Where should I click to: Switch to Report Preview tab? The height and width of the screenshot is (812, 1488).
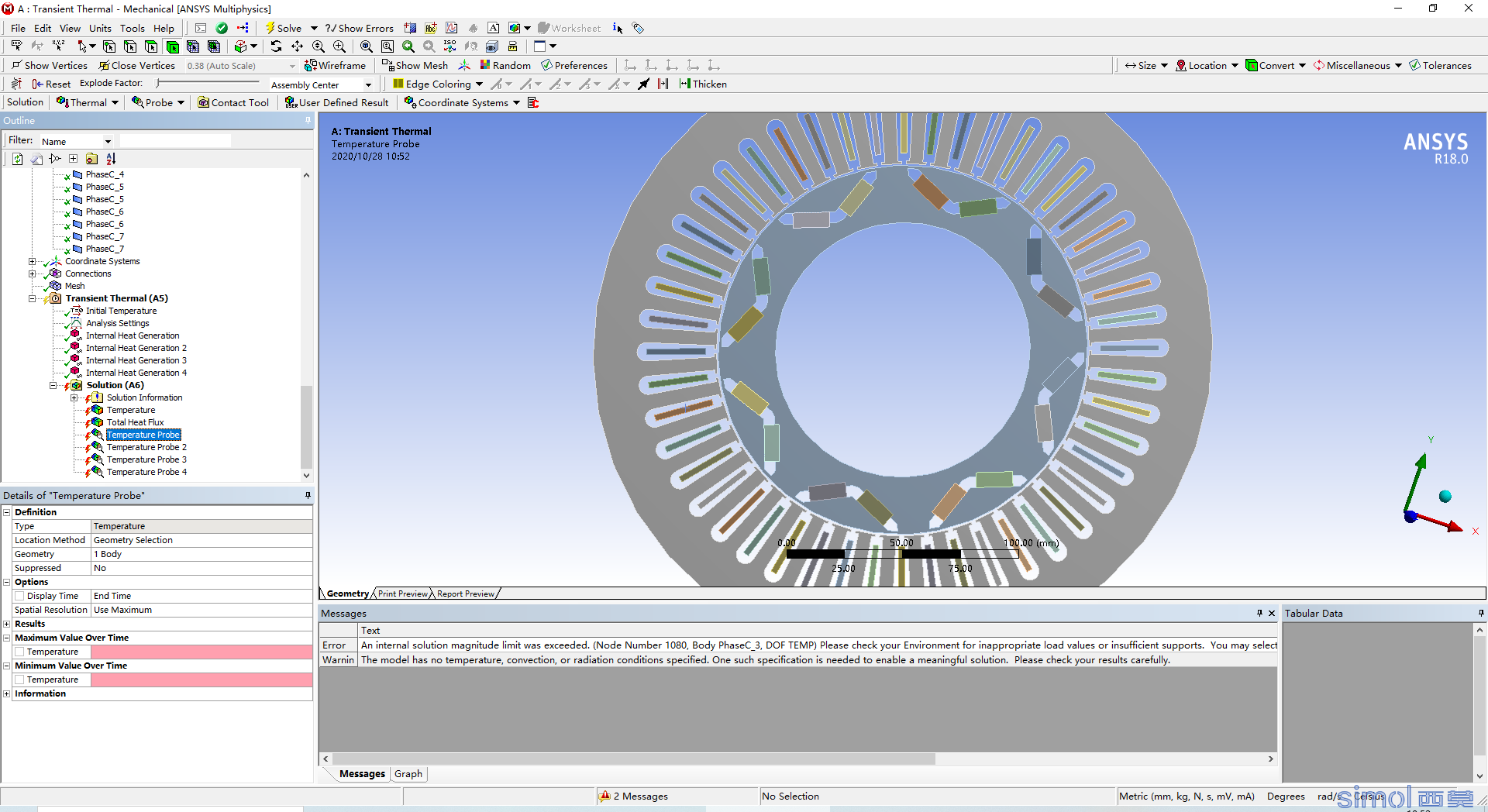[465, 594]
